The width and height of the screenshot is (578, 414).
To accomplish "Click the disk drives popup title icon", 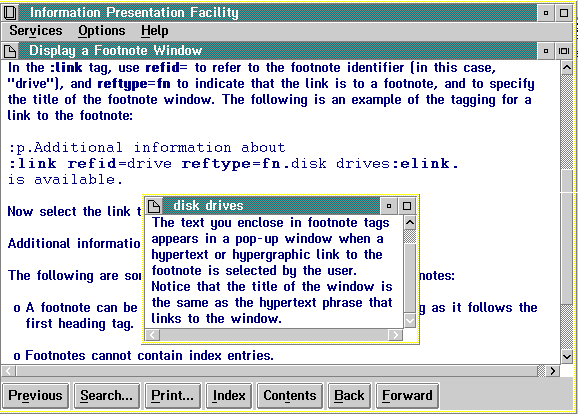I will coord(154,206).
